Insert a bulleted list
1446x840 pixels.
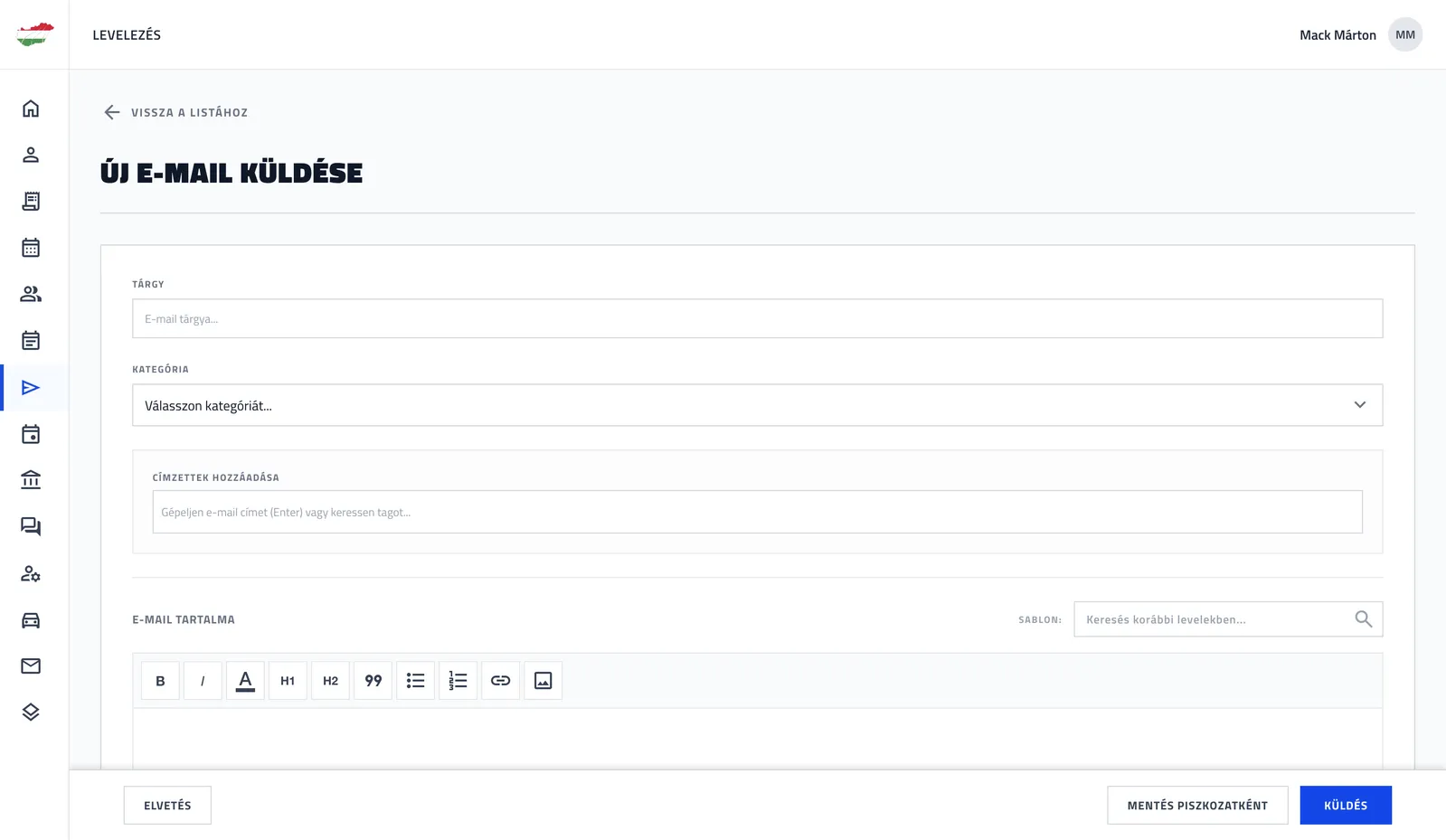point(416,681)
